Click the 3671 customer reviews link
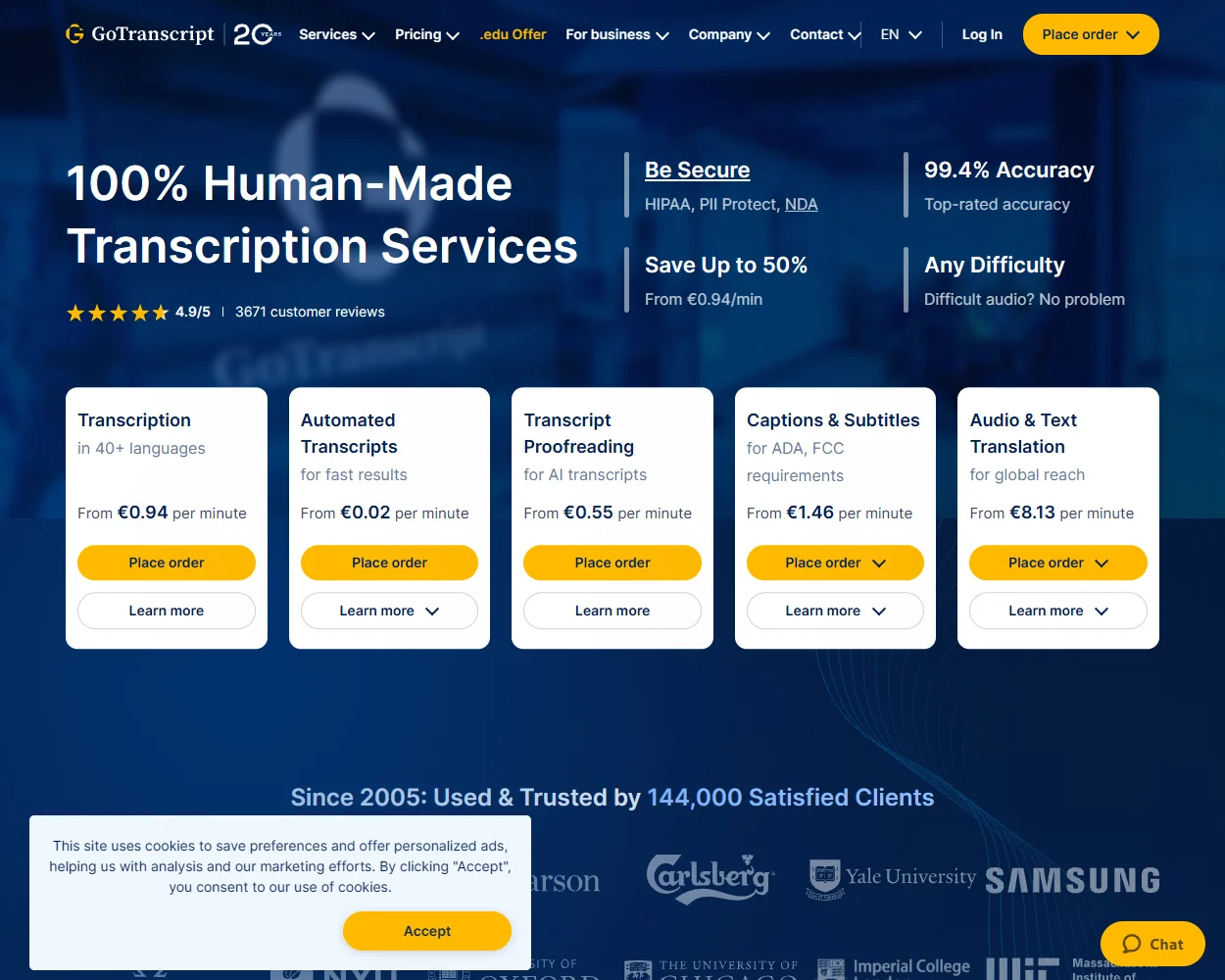Viewport: 1225px width, 980px height. pos(310,312)
